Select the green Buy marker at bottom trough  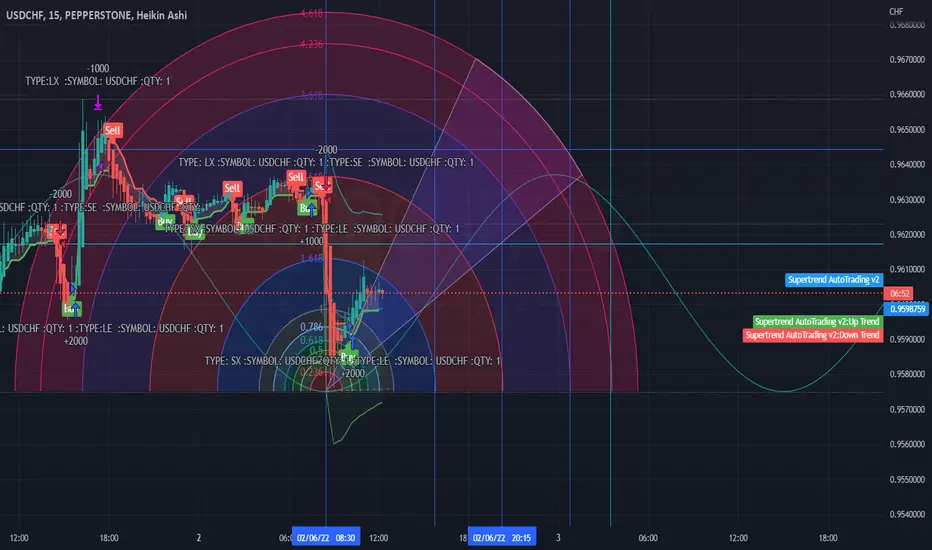[348, 357]
